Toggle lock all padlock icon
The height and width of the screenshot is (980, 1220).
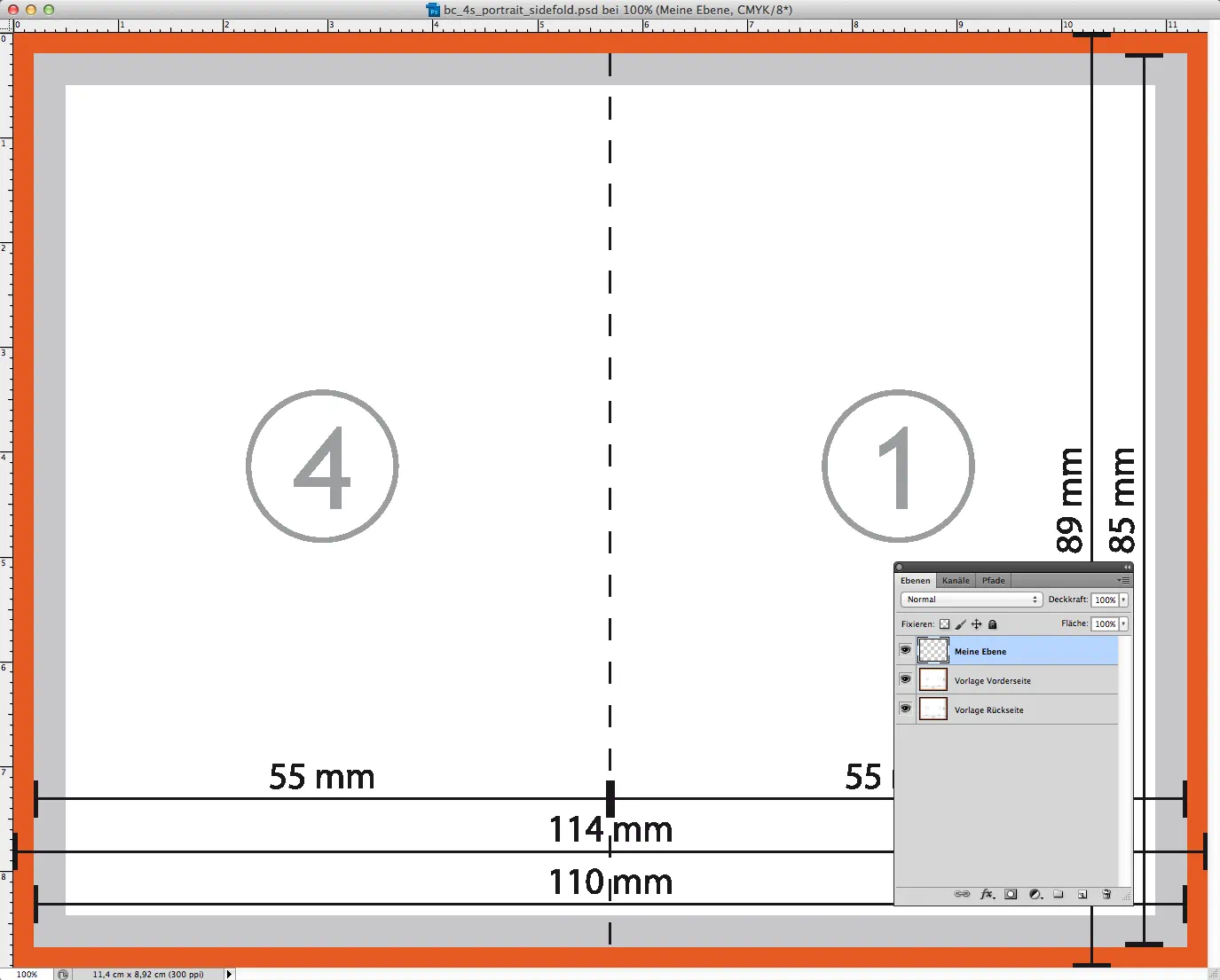993,624
